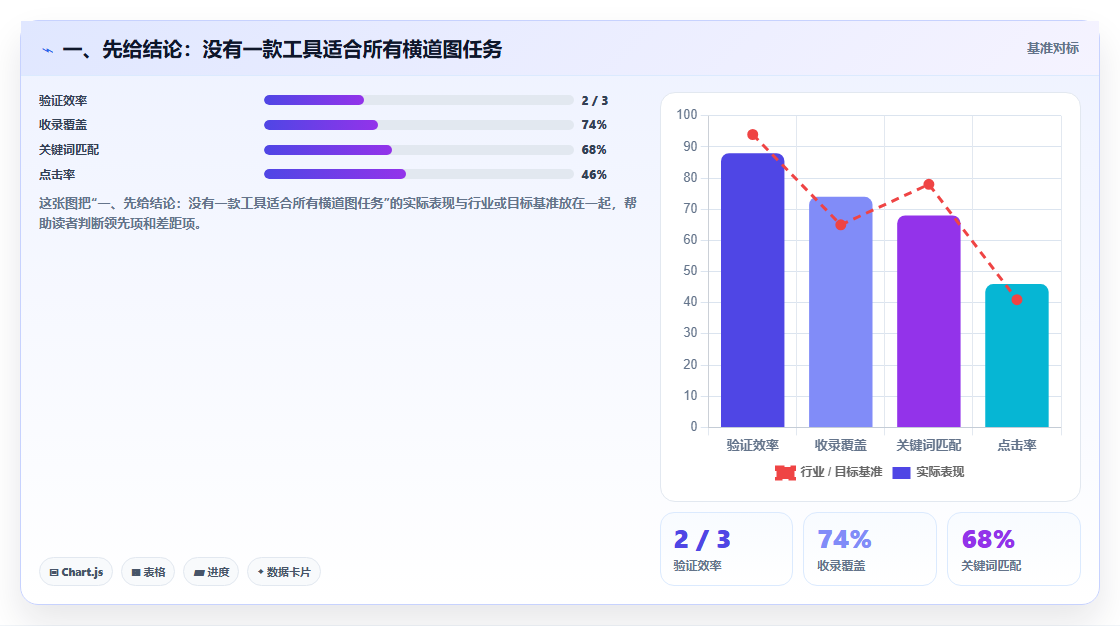Click the blue 实际表现 legend swatch

[901, 472]
